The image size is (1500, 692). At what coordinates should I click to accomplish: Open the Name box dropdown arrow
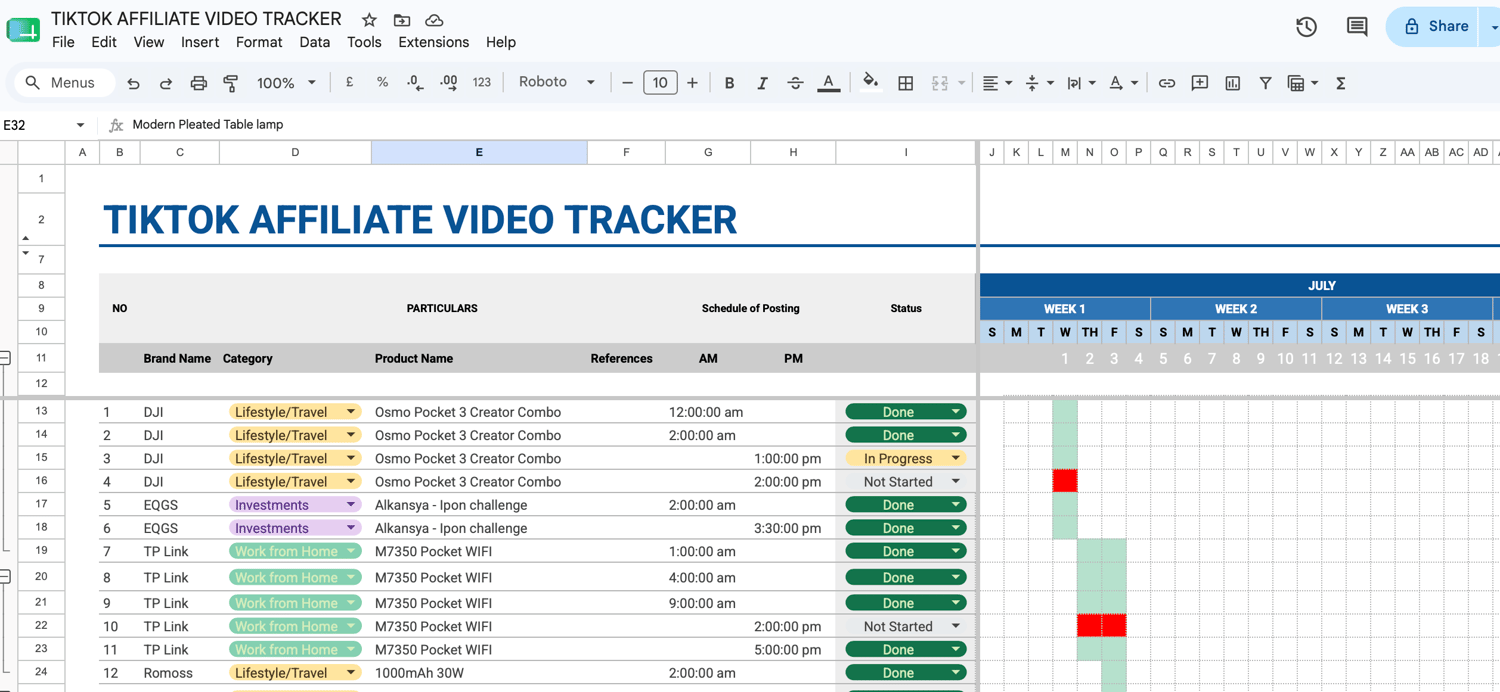80,125
